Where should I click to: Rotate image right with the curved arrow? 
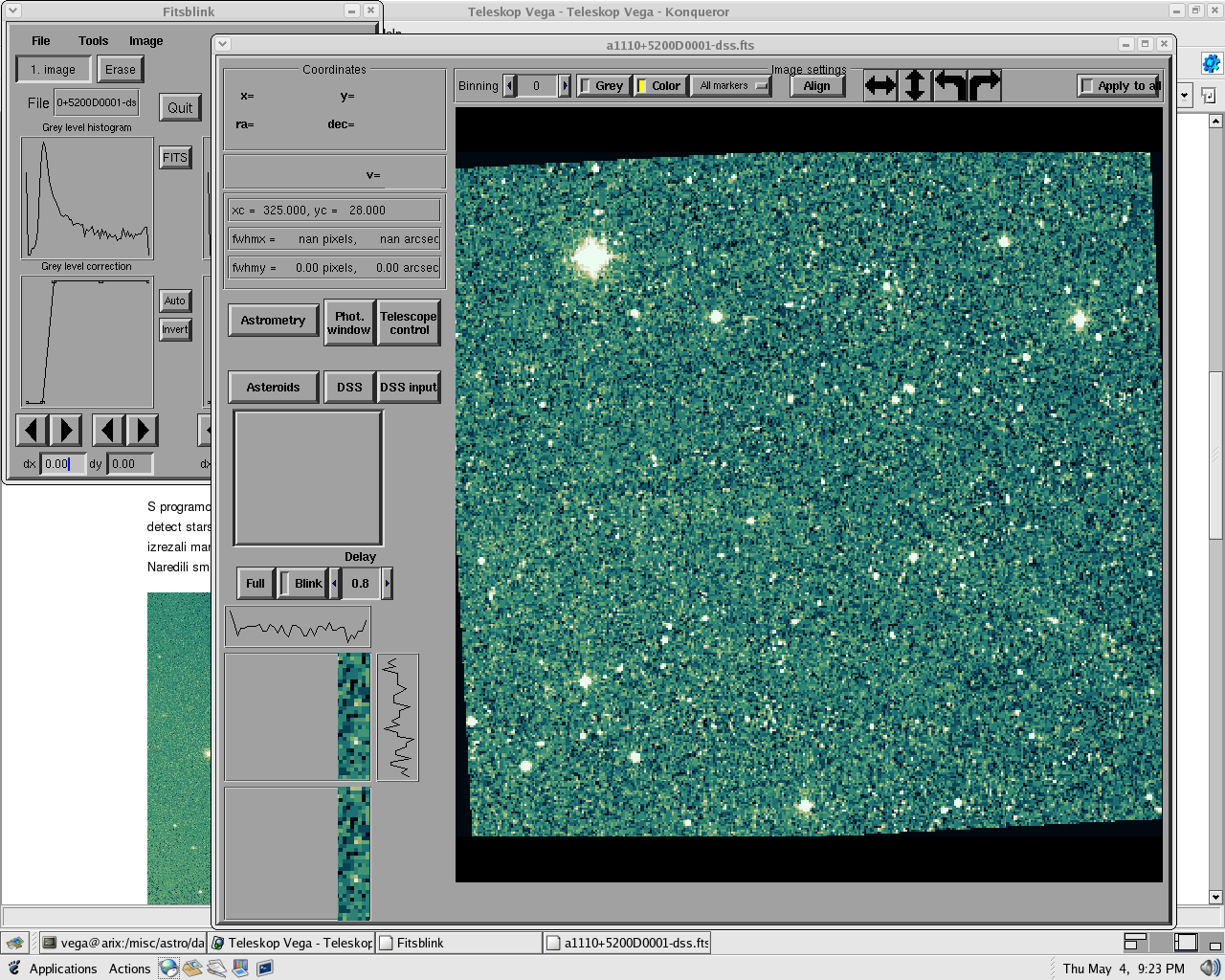click(x=984, y=85)
